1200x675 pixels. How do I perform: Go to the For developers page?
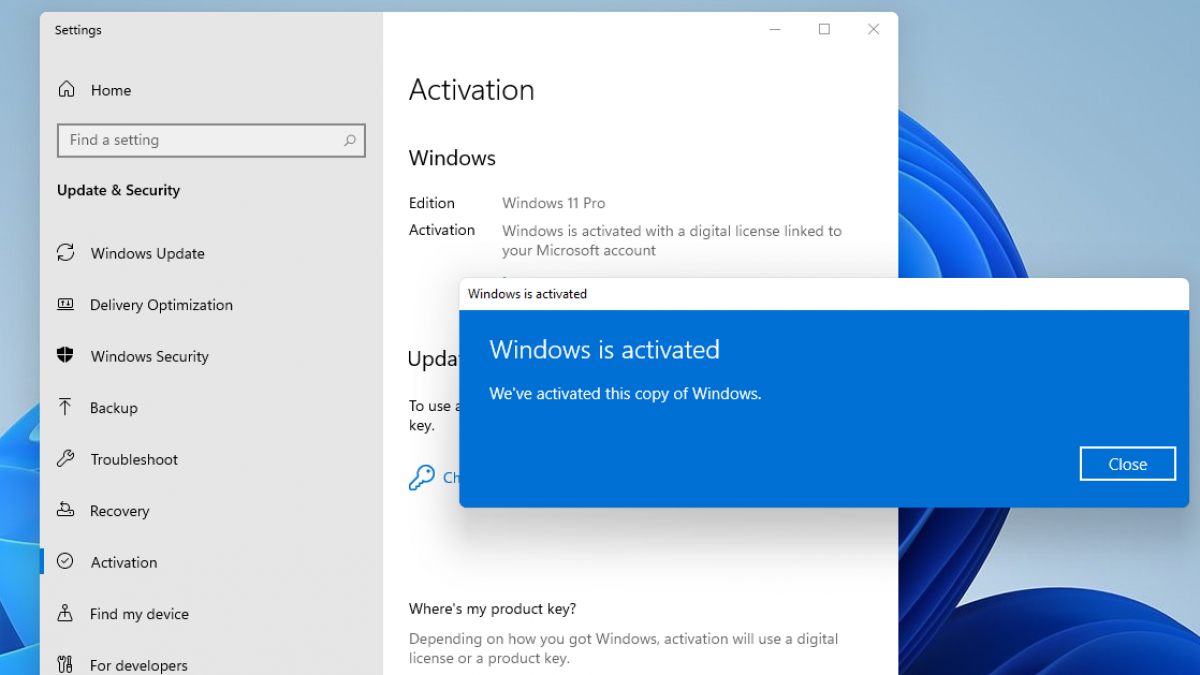138,665
